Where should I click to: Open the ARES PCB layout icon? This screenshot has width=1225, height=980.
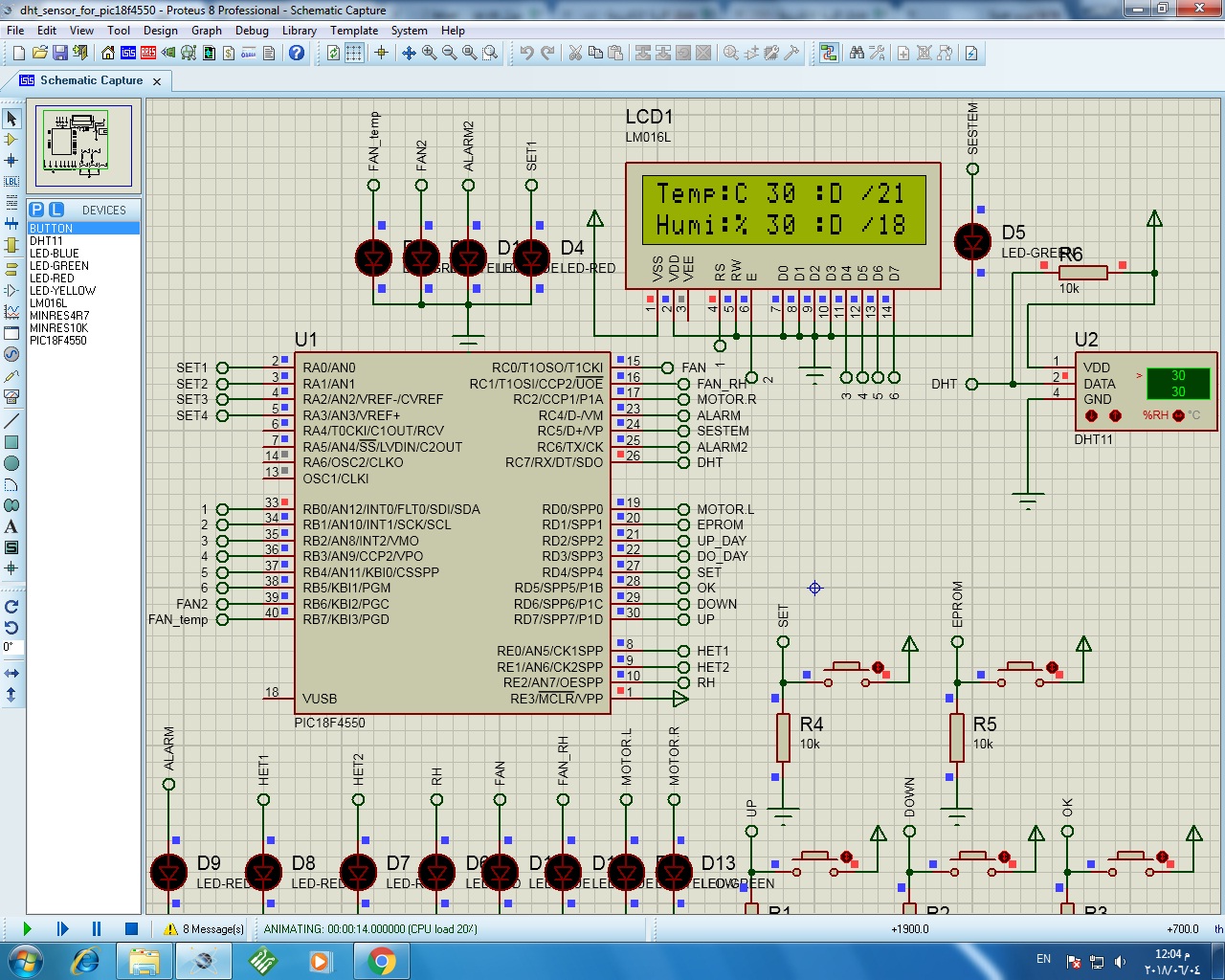click(x=148, y=54)
